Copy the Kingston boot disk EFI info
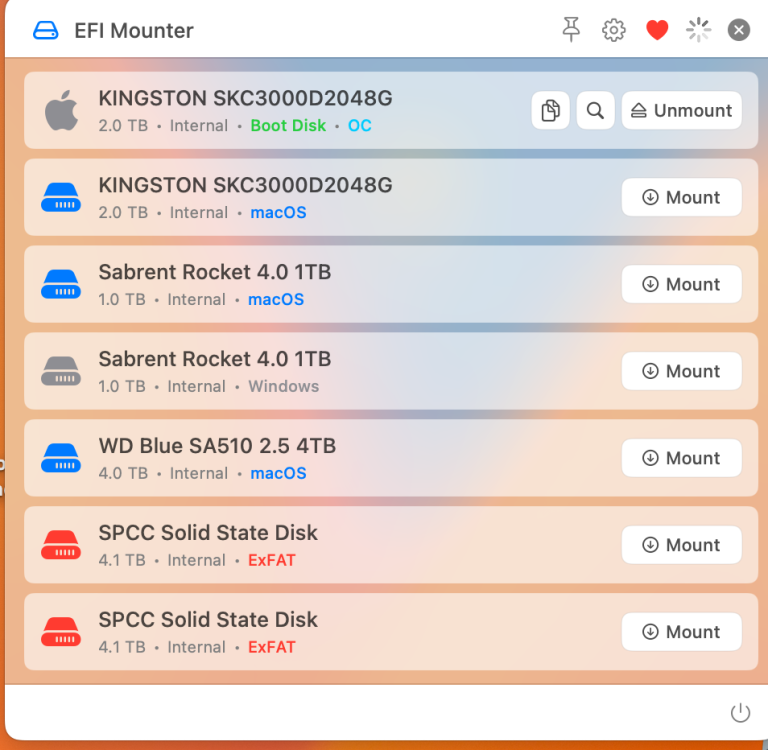This screenshot has width=768, height=750. click(x=551, y=110)
